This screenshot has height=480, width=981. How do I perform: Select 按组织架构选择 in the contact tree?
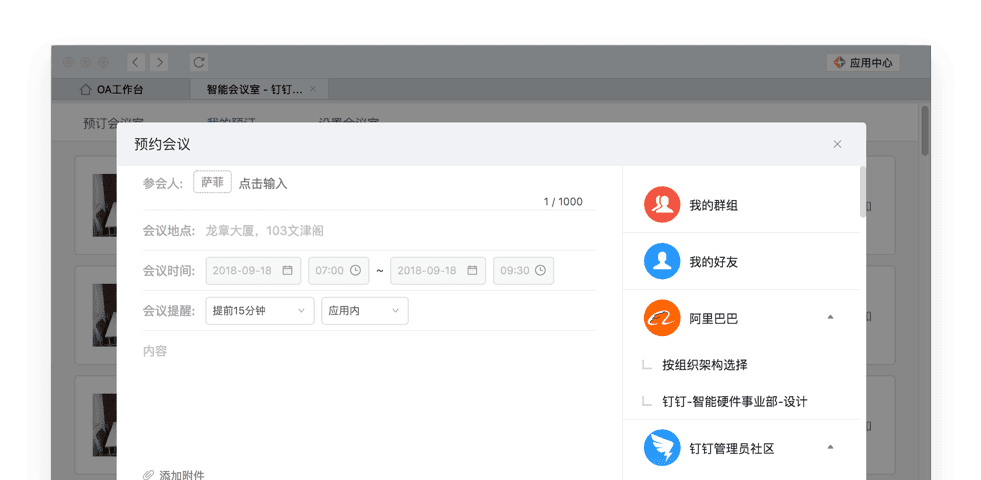[x=704, y=365]
